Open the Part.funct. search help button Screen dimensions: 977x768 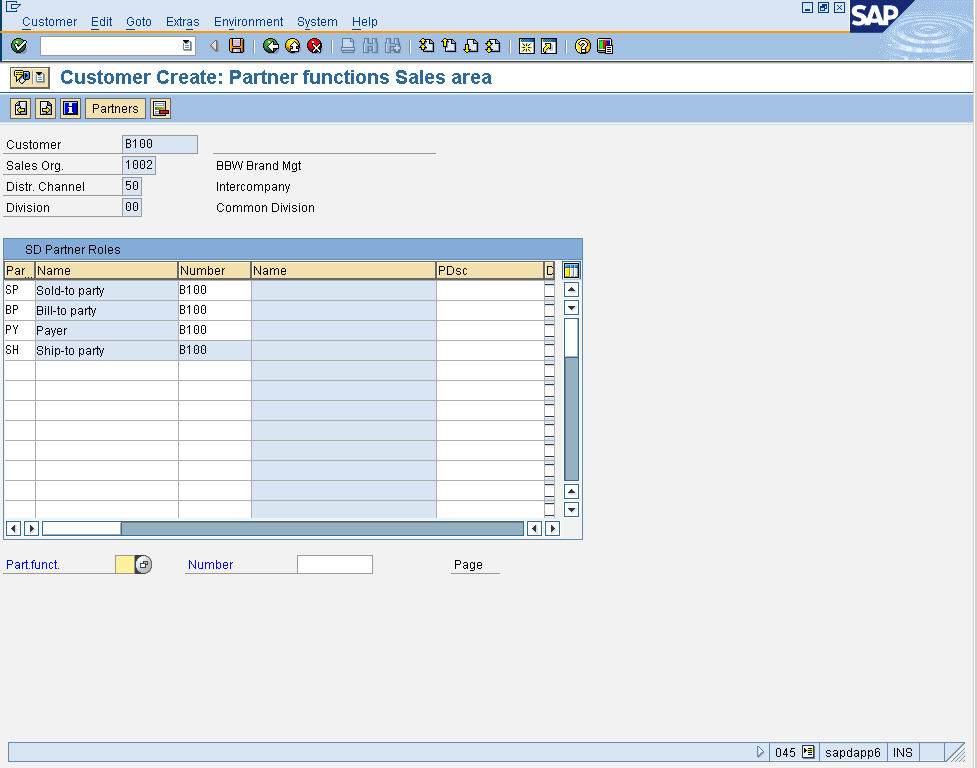coord(143,564)
